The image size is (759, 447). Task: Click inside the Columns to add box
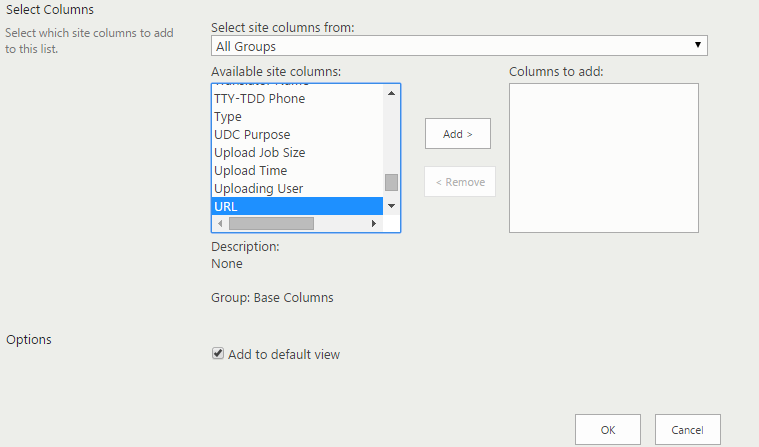[603, 158]
